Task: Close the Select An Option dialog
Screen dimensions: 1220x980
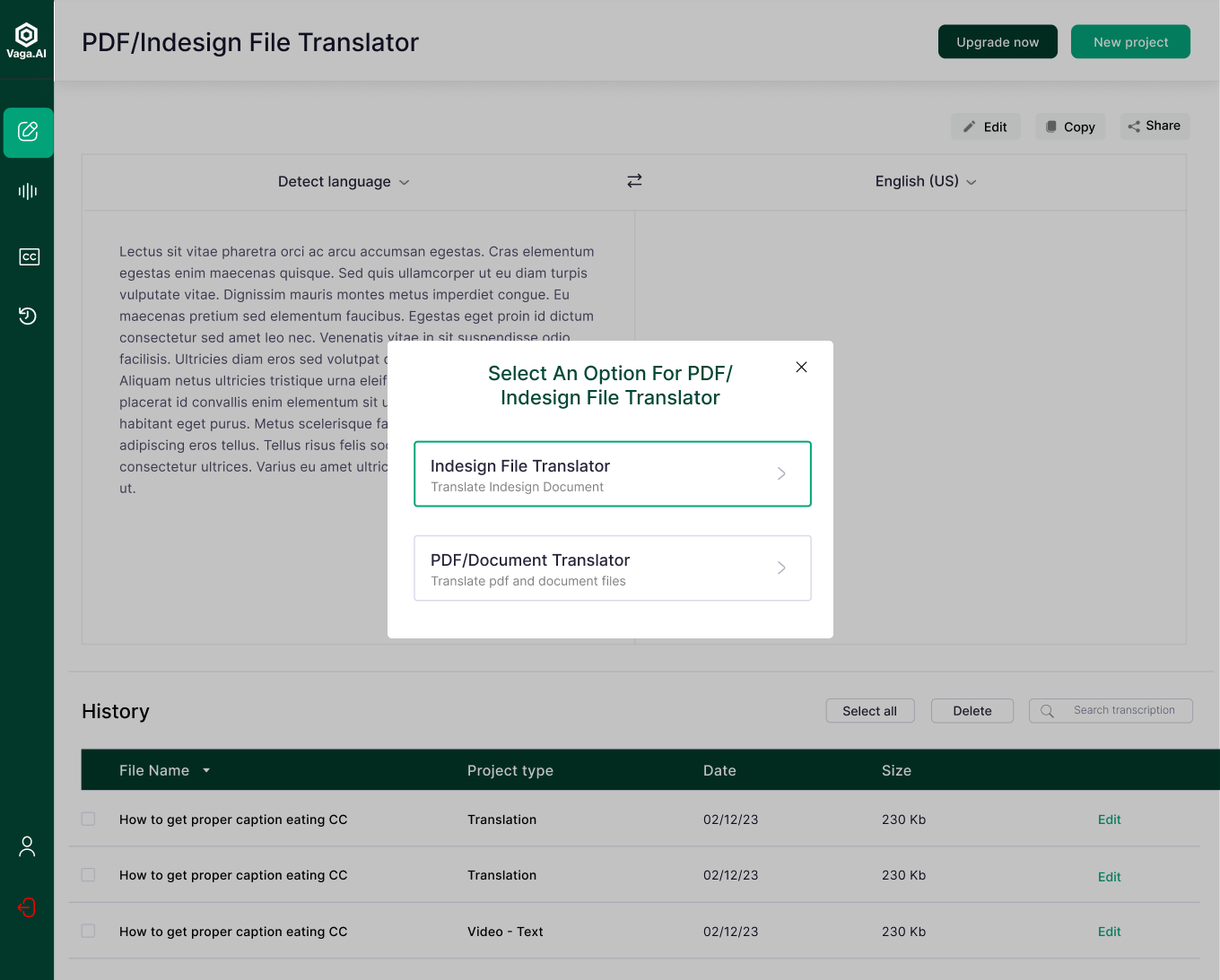Action: pyautogui.click(x=802, y=367)
